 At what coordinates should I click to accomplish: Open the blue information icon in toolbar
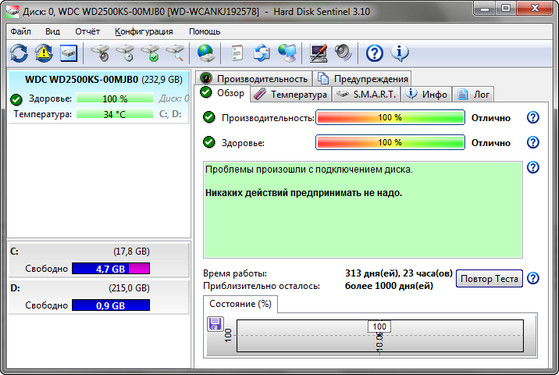pyautogui.click(x=400, y=53)
